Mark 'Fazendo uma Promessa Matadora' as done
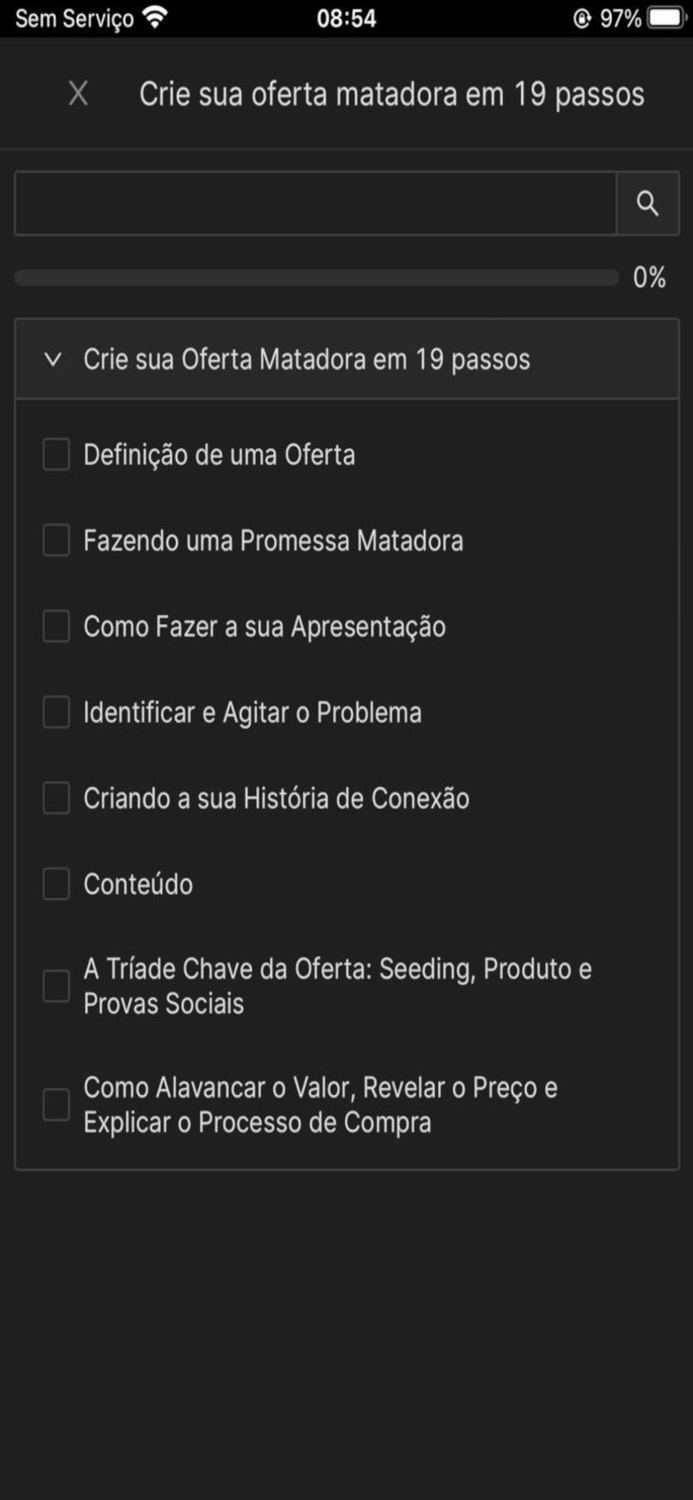The image size is (693, 1500). [x=55, y=540]
